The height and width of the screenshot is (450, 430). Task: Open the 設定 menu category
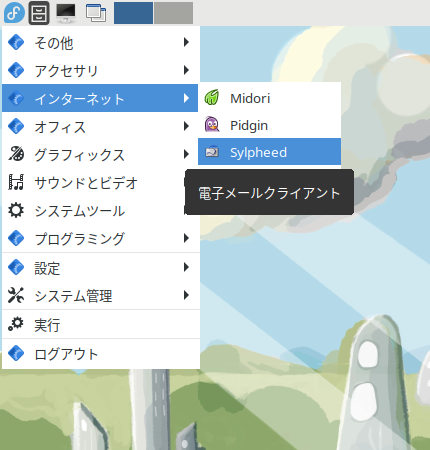tap(100, 267)
